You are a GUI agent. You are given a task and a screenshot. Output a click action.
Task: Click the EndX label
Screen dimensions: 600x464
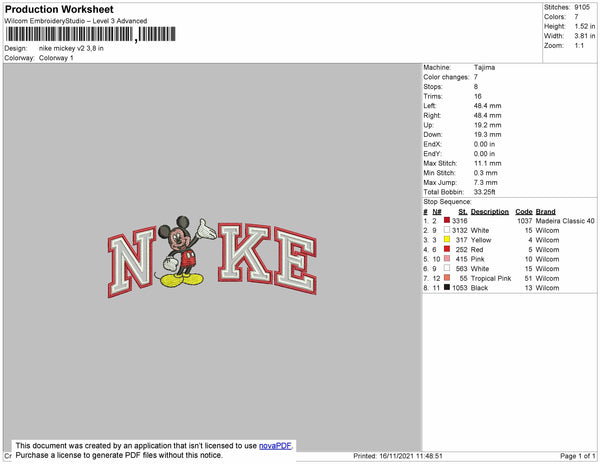click(432, 144)
